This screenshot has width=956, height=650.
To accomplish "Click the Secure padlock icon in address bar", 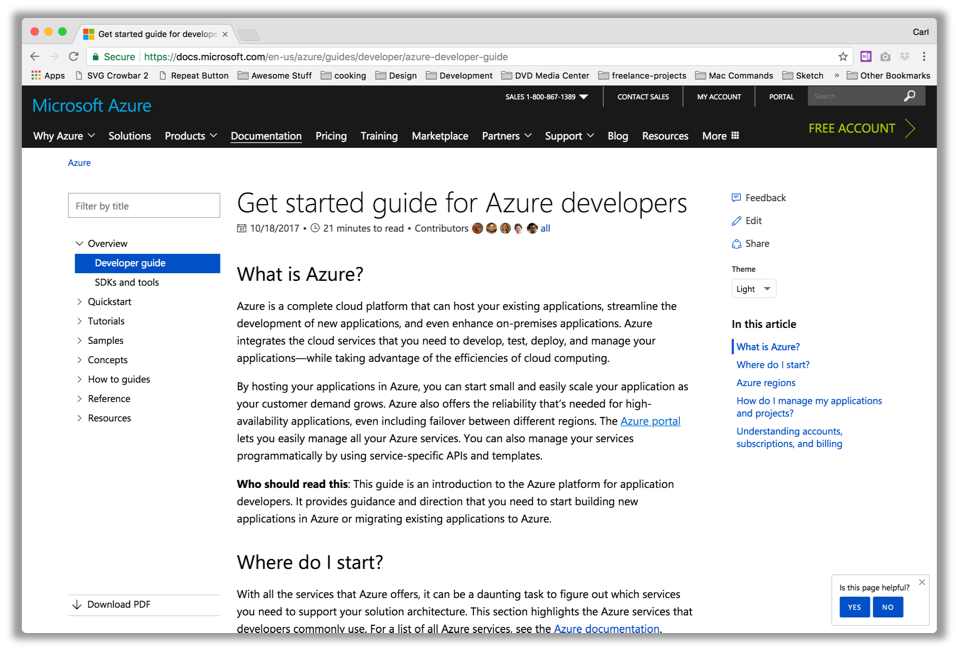I will (x=96, y=57).
